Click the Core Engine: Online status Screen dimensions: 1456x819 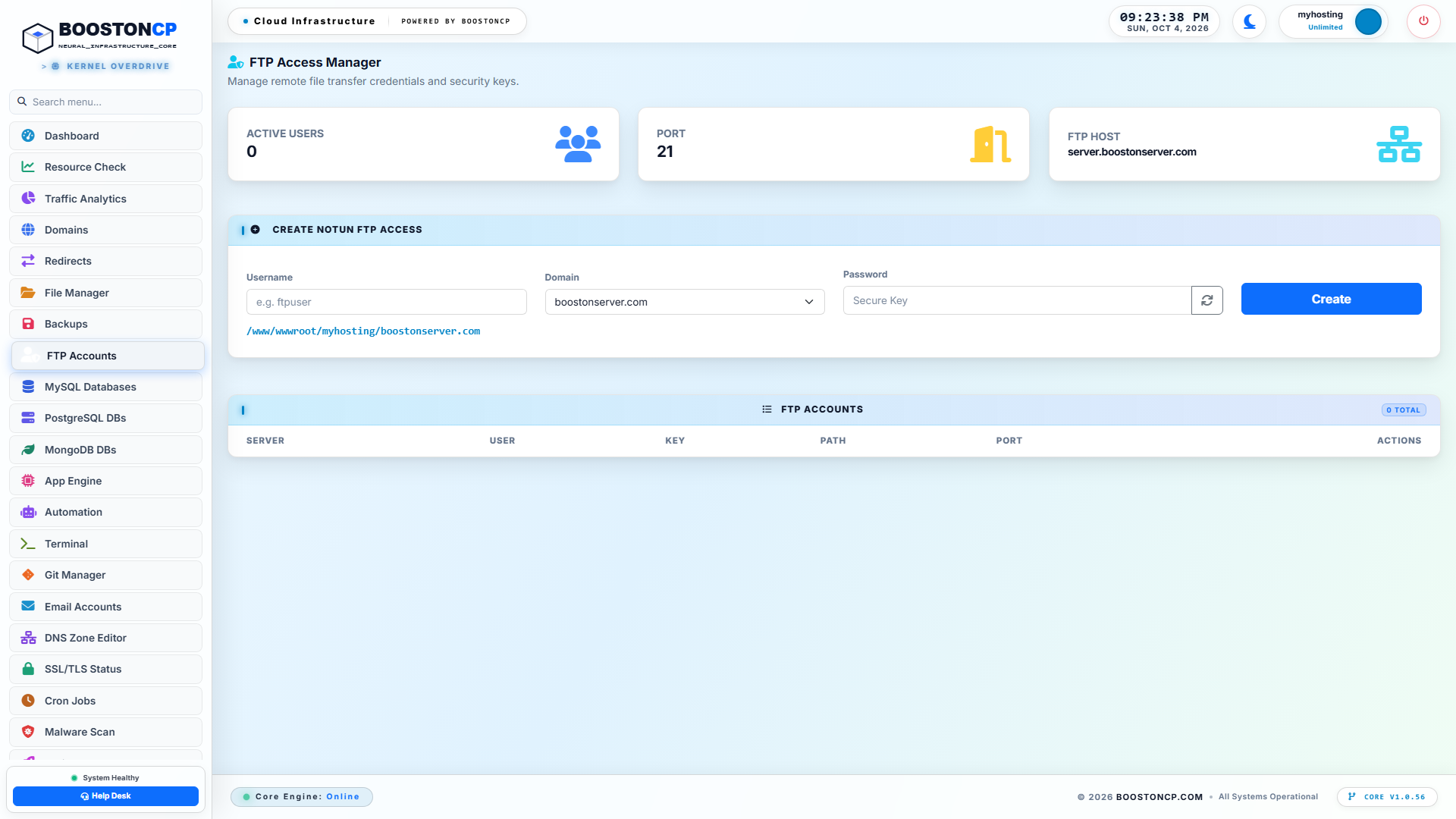coord(301,797)
